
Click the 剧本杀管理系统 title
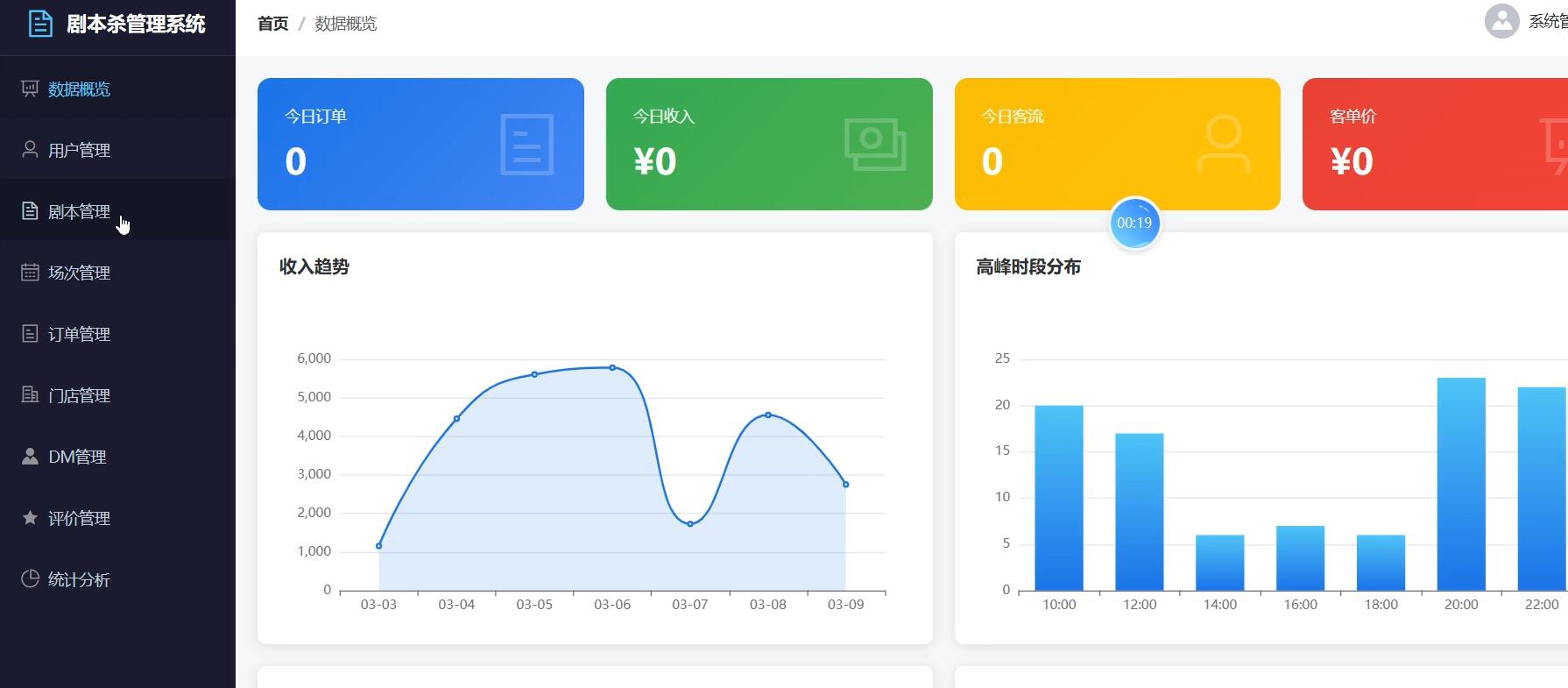point(136,24)
